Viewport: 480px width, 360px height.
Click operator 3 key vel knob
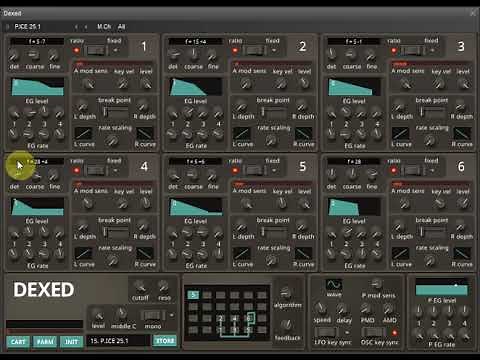(439, 83)
